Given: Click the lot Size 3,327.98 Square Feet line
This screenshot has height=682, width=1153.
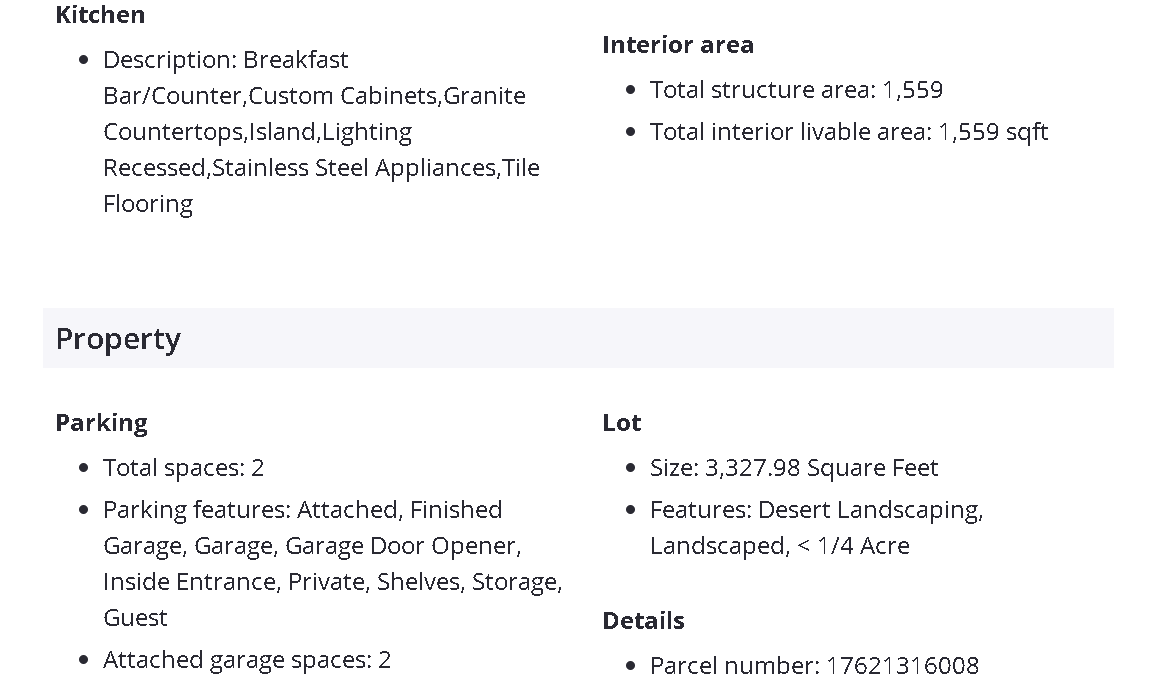Looking at the screenshot, I should tap(794, 468).
